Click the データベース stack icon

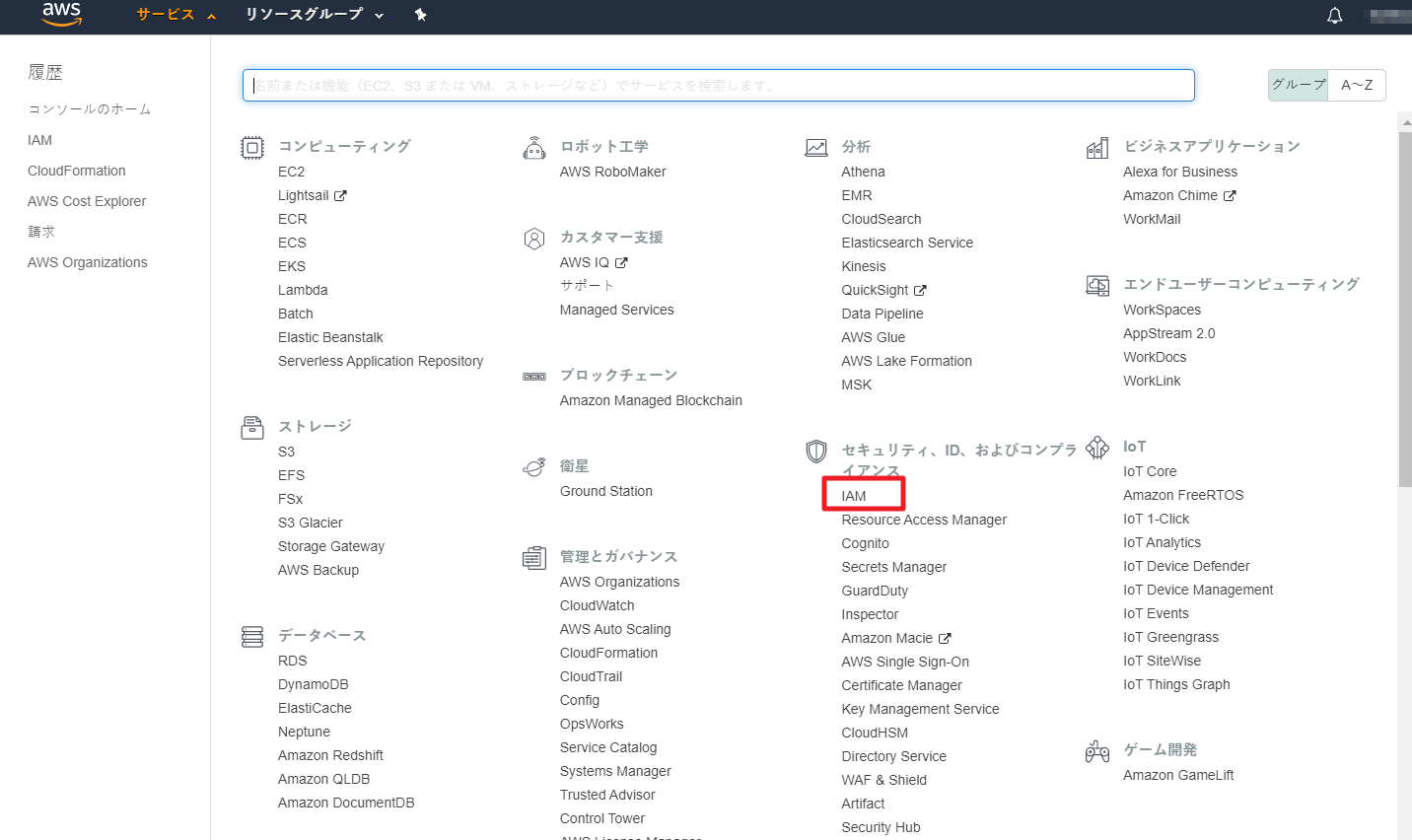pos(252,637)
